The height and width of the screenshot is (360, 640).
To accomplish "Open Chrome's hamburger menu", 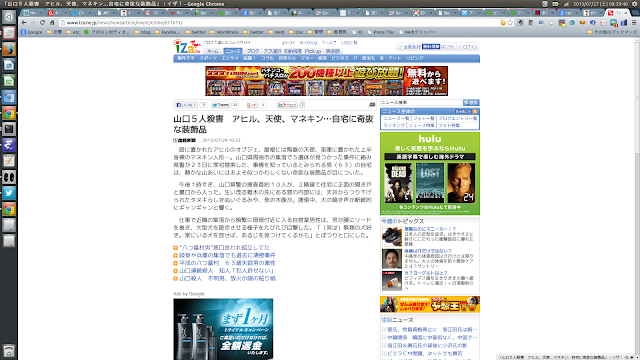I will click(633, 23).
